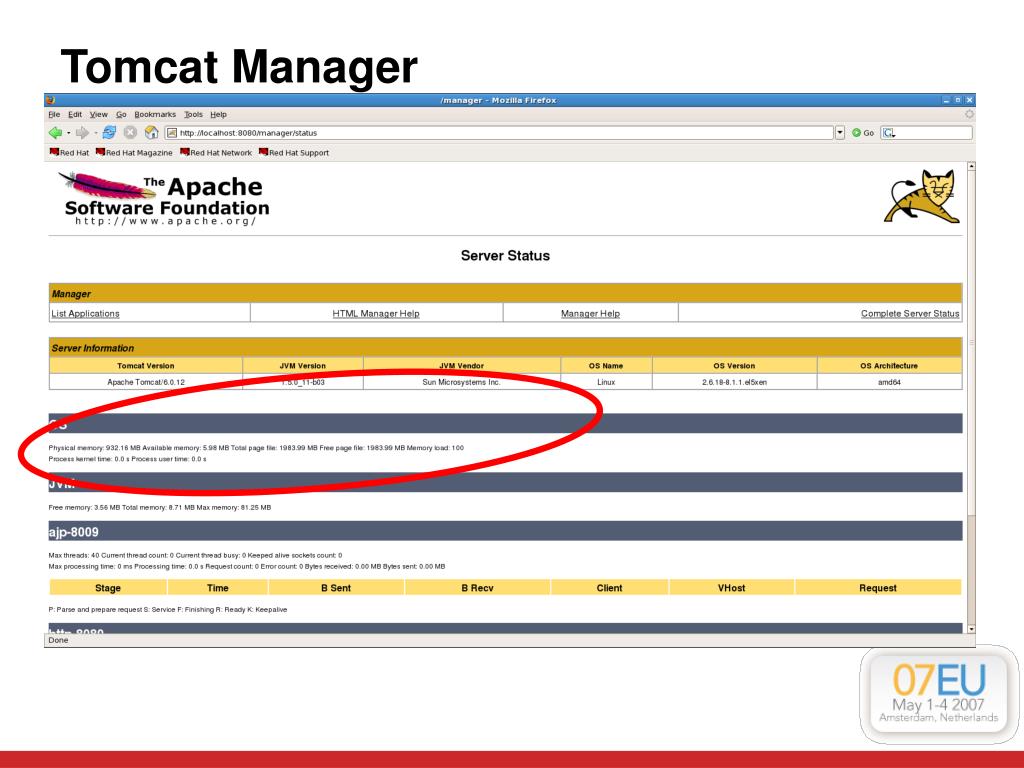The image size is (1024, 768).
Task: Open the Forward history dropdown arrow
Action: tap(95, 133)
